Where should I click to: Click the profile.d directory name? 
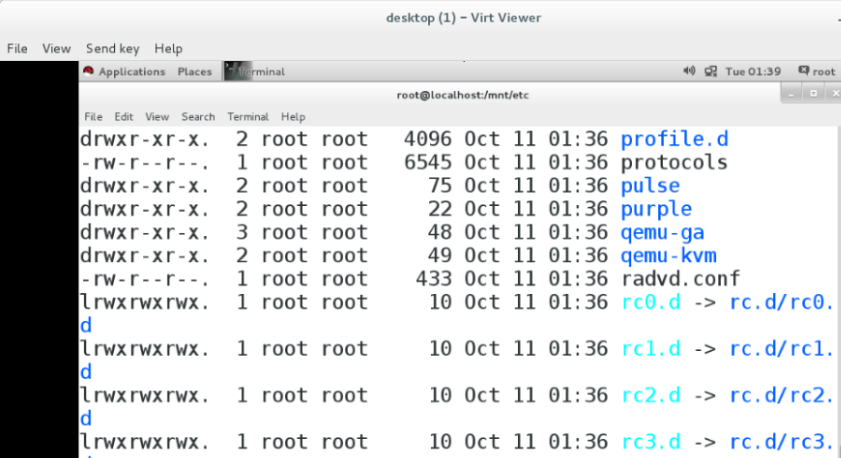pyautogui.click(x=675, y=139)
